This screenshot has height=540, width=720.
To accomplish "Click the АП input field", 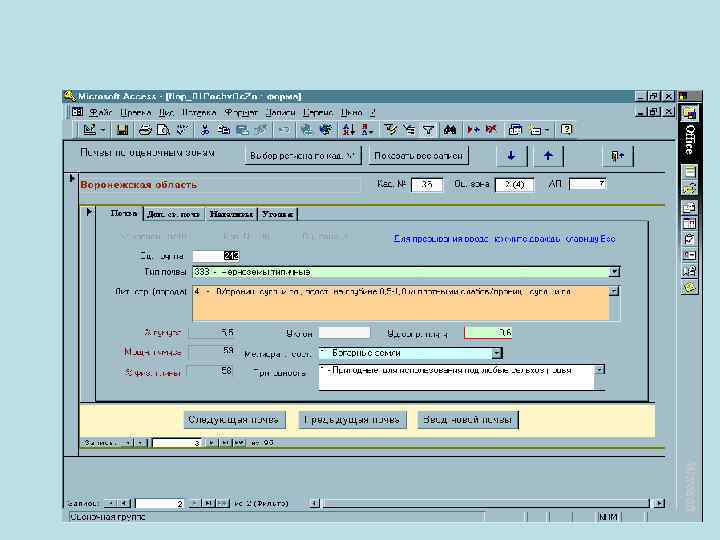I will click(588, 184).
